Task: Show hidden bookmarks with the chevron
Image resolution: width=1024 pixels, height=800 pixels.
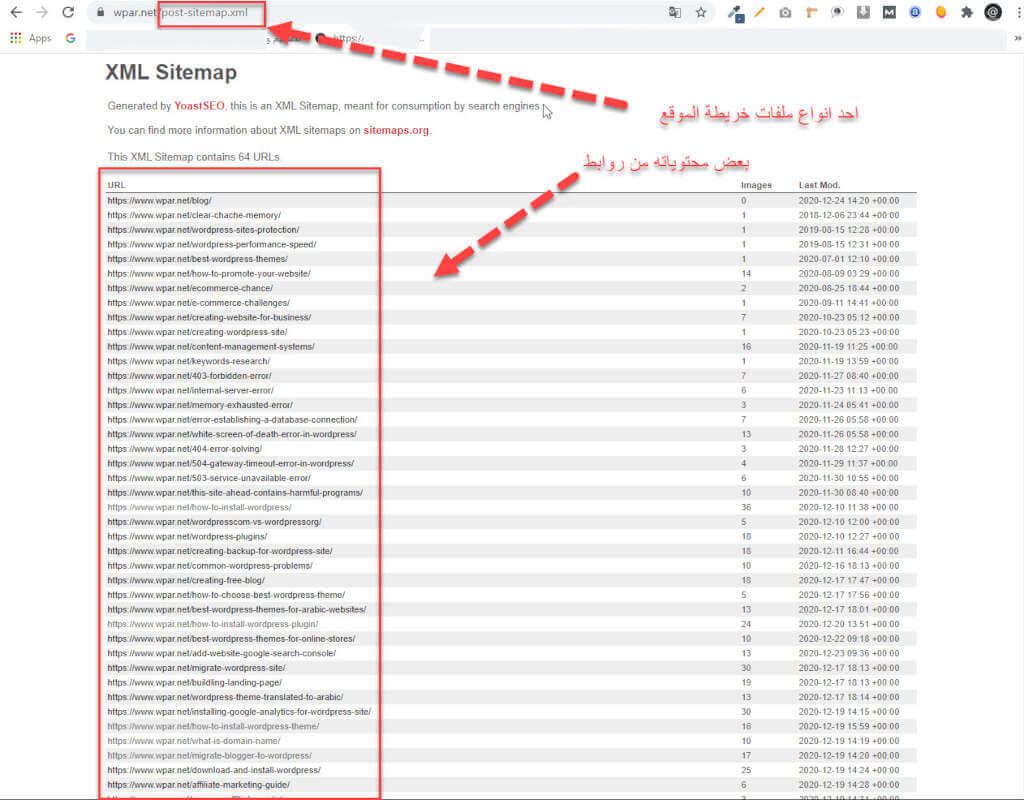Action: point(1017,39)
